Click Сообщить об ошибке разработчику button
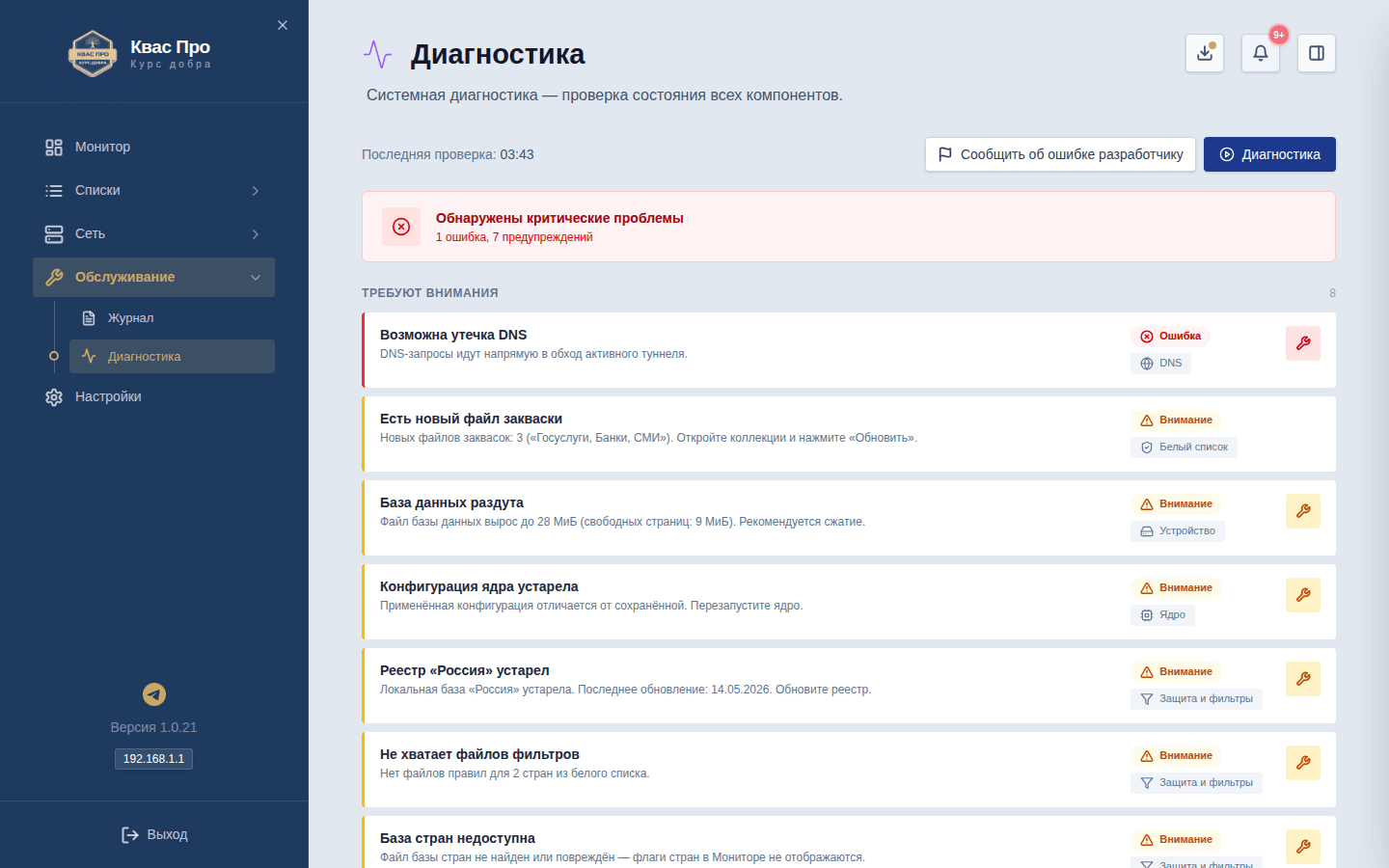The width and height of the screenshot is (1389, 868). coord(1060,154)
